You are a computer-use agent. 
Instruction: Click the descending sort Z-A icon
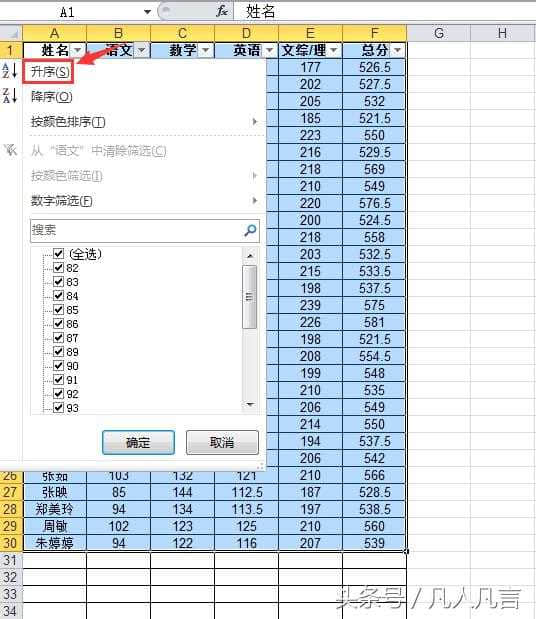(x=10, y=96)
